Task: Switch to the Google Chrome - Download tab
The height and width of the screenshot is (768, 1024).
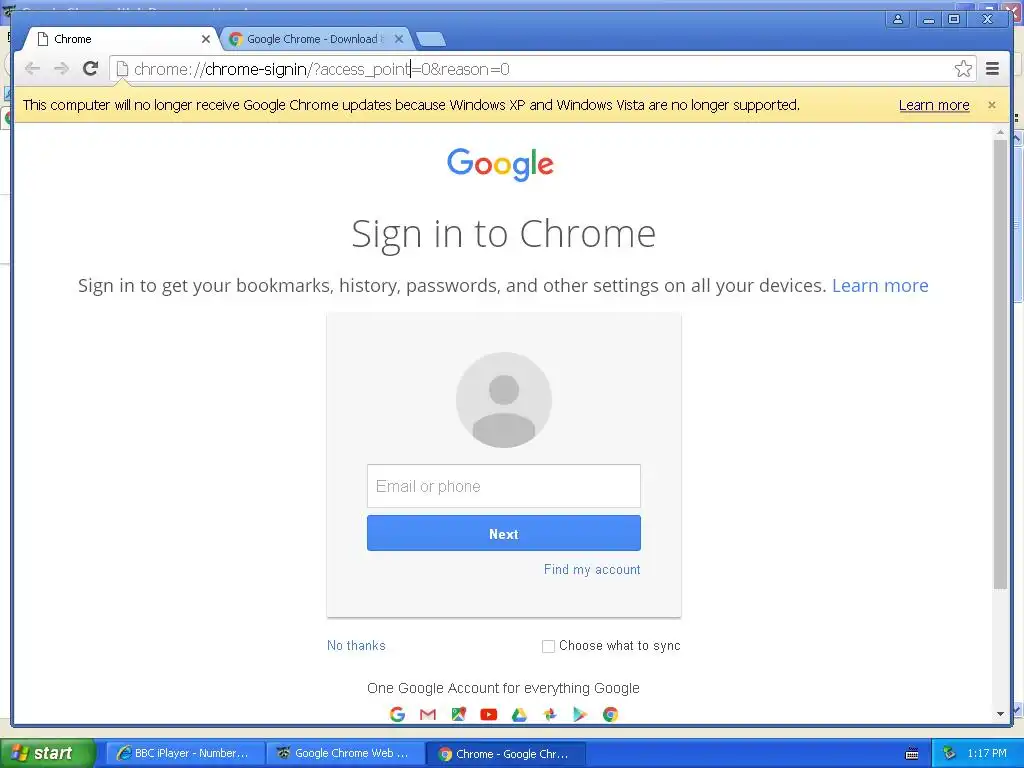Action: pyautogui.click(x=315, y=39)
